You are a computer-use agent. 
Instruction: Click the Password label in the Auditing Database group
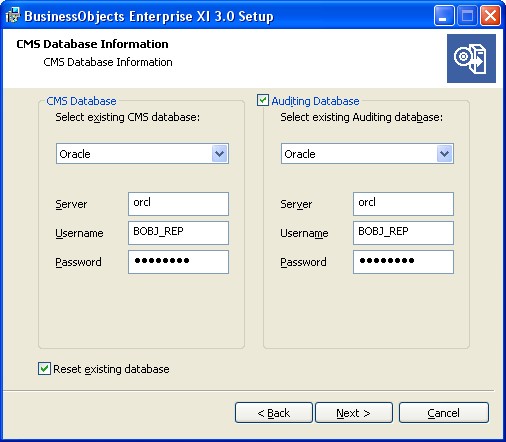click(x=303, y=262)
